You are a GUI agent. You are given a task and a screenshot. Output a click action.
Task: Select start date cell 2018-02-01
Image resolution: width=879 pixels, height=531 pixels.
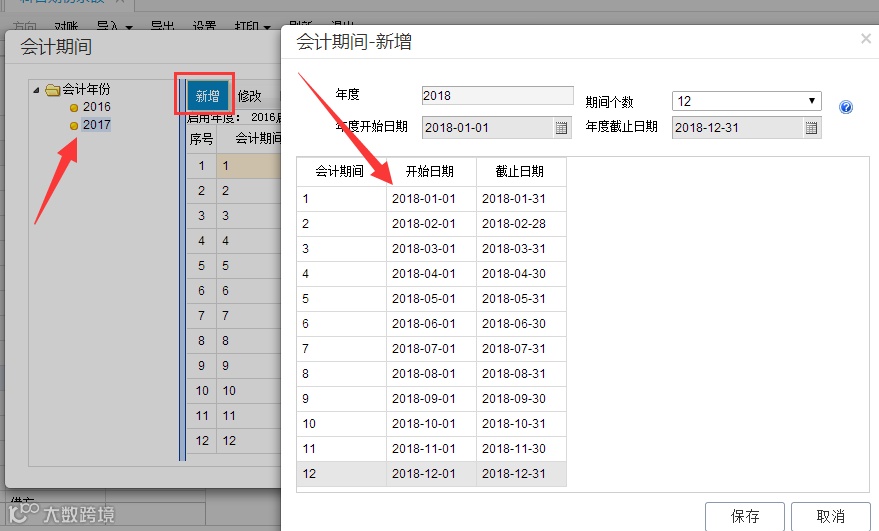[x=431, y=224]
